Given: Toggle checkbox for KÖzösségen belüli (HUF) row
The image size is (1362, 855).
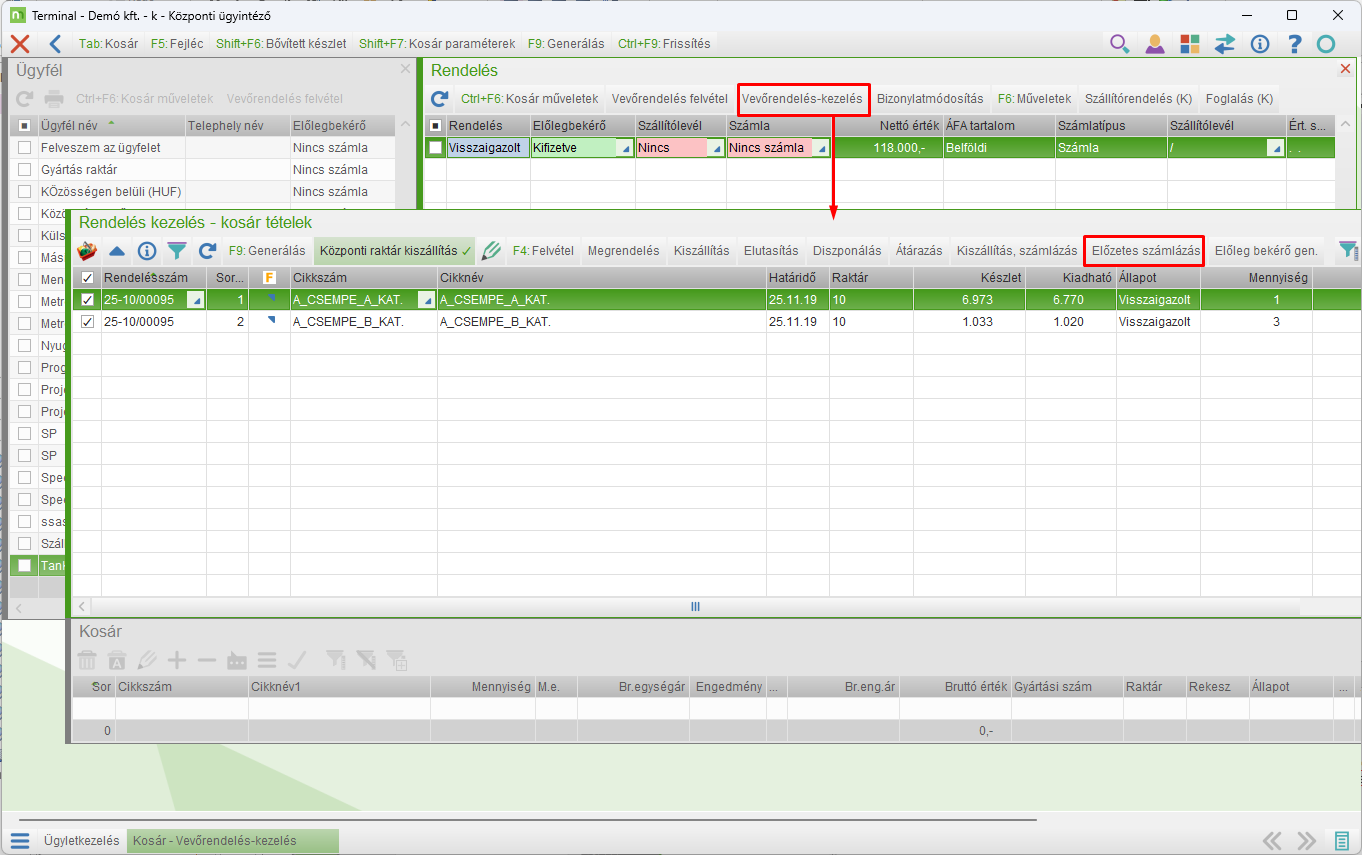Looking at the screenshot, I should tap(24, 192).
